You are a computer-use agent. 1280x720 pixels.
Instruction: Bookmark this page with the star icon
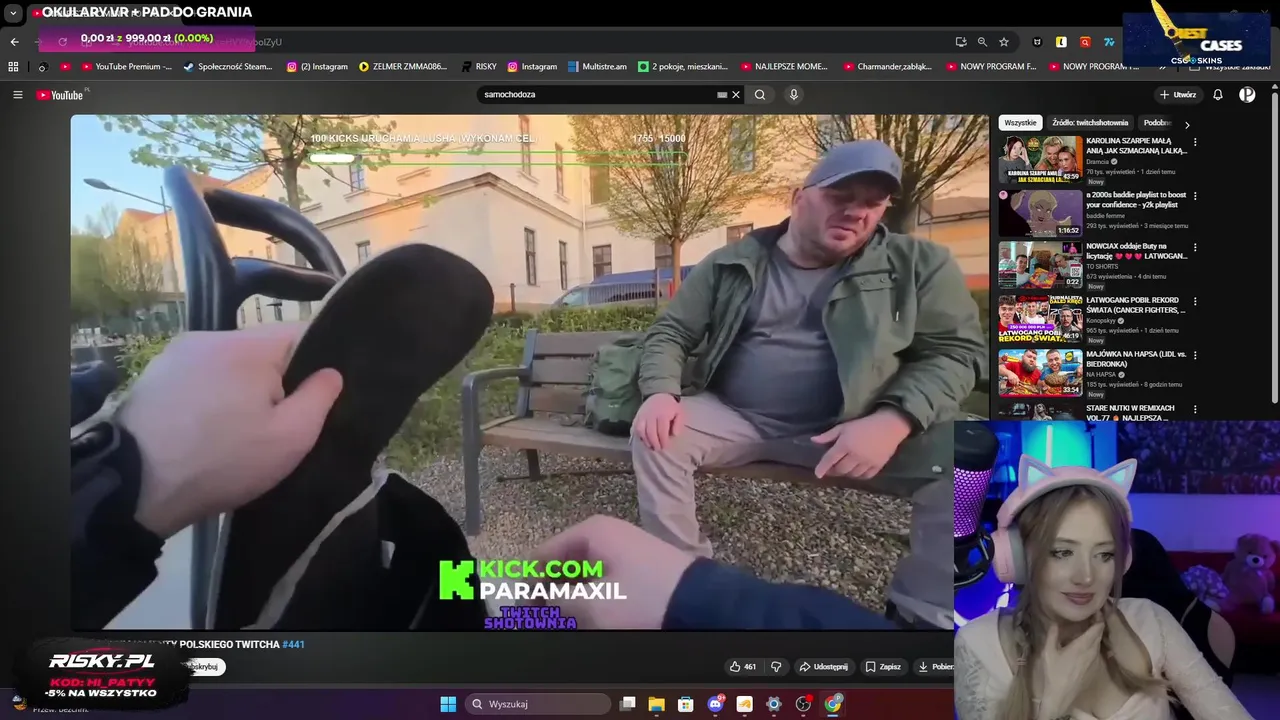(1004, 42)
